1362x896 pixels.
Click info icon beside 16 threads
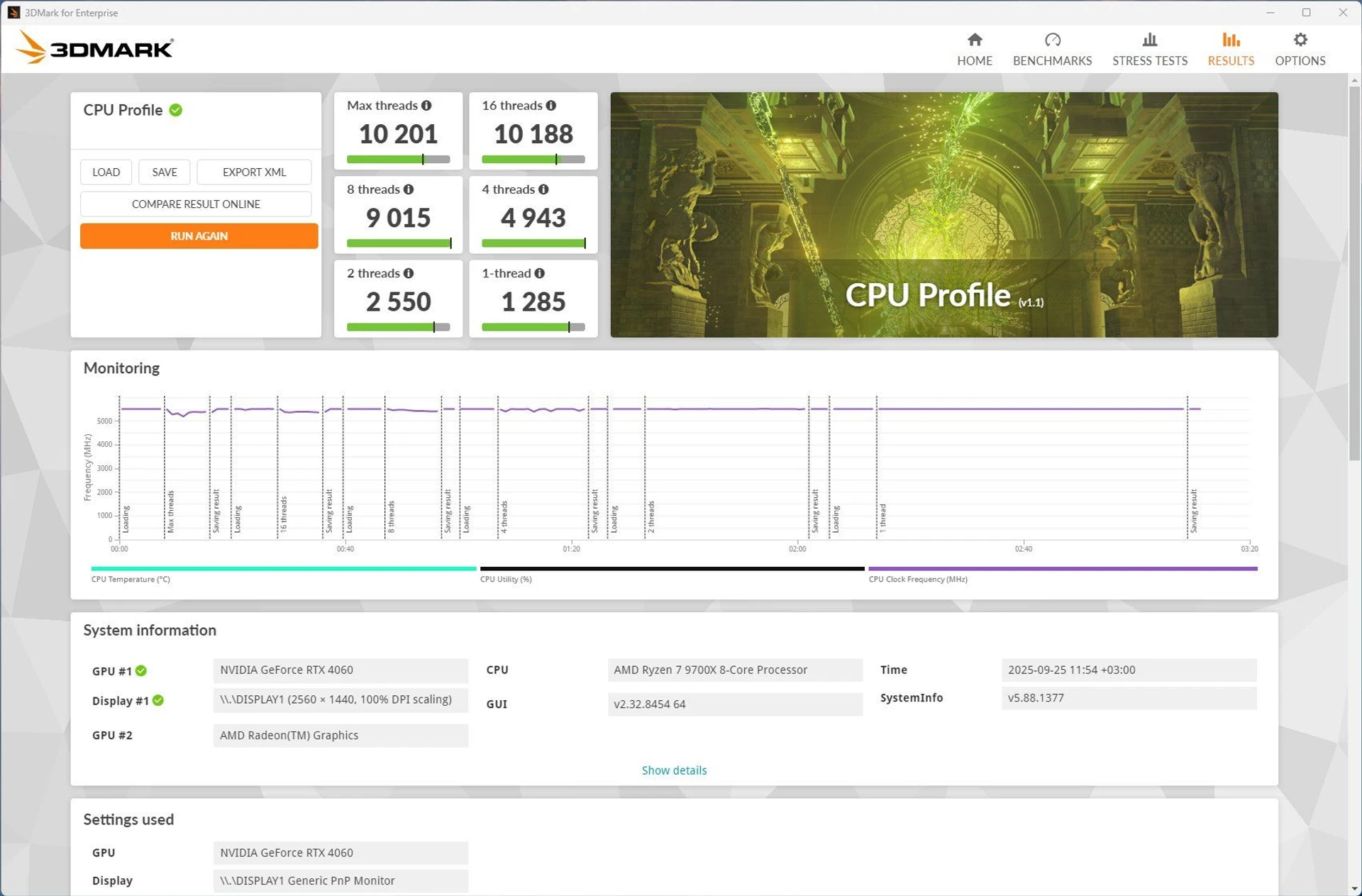(551, 106)
